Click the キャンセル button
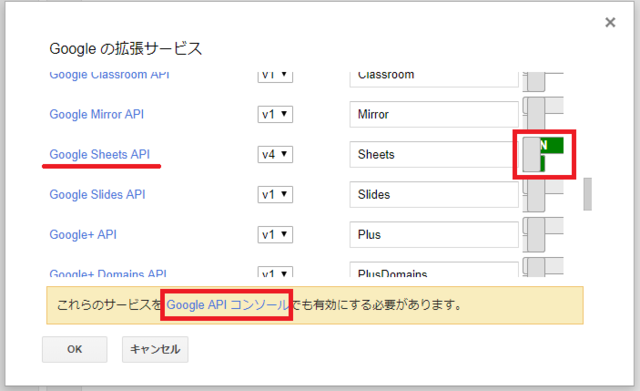Screen dimensions: 640x391 (155, 349)
